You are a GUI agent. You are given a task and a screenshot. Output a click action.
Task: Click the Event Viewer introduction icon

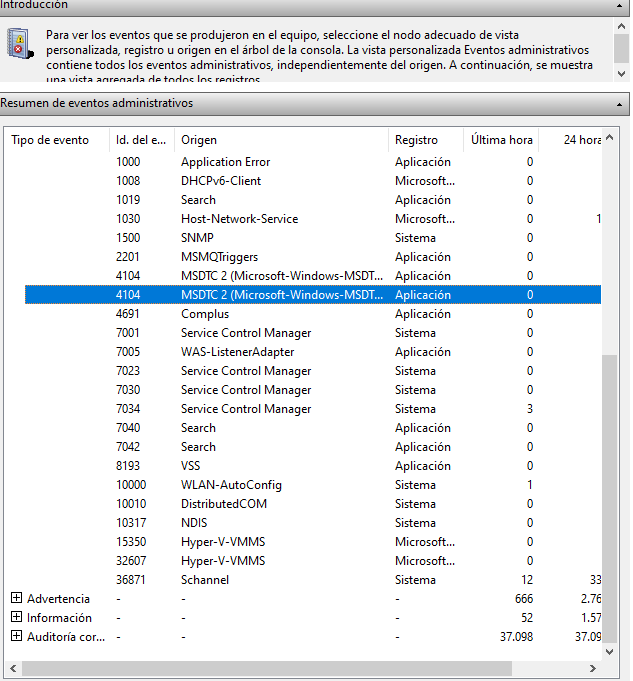pyautogui.click(x=20, y=43)
